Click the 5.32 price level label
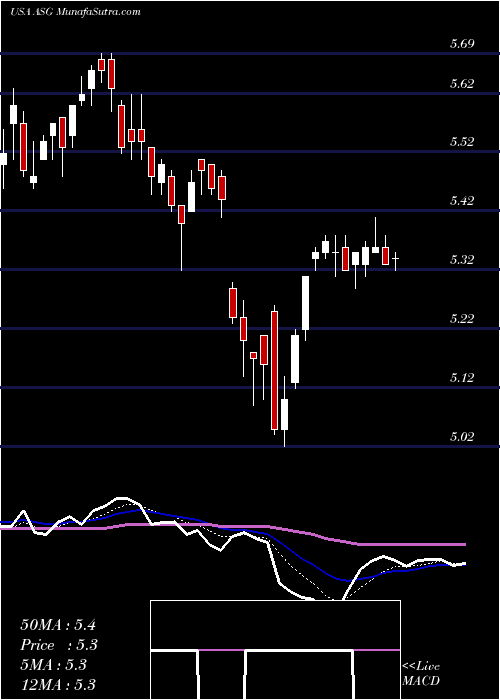The height and width of the screenshot is (700, 500). coord(462,259)
